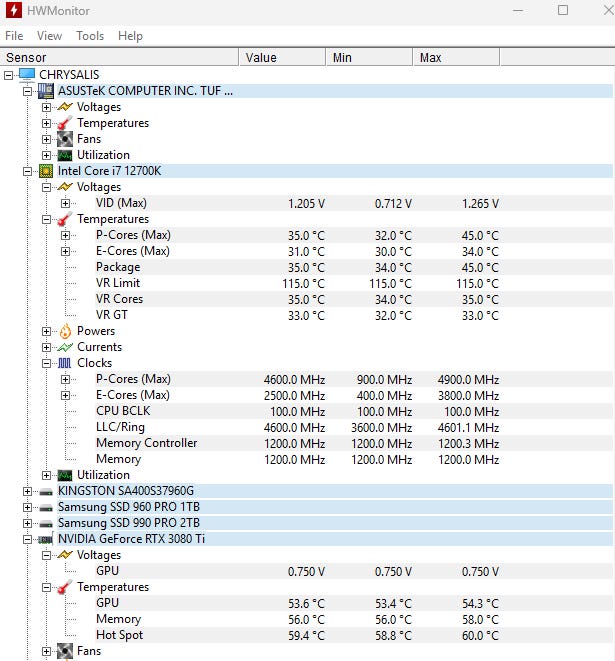Collapse the GPU Temperatures node
This screenshot has height=661, width=615.
[46, 588]
